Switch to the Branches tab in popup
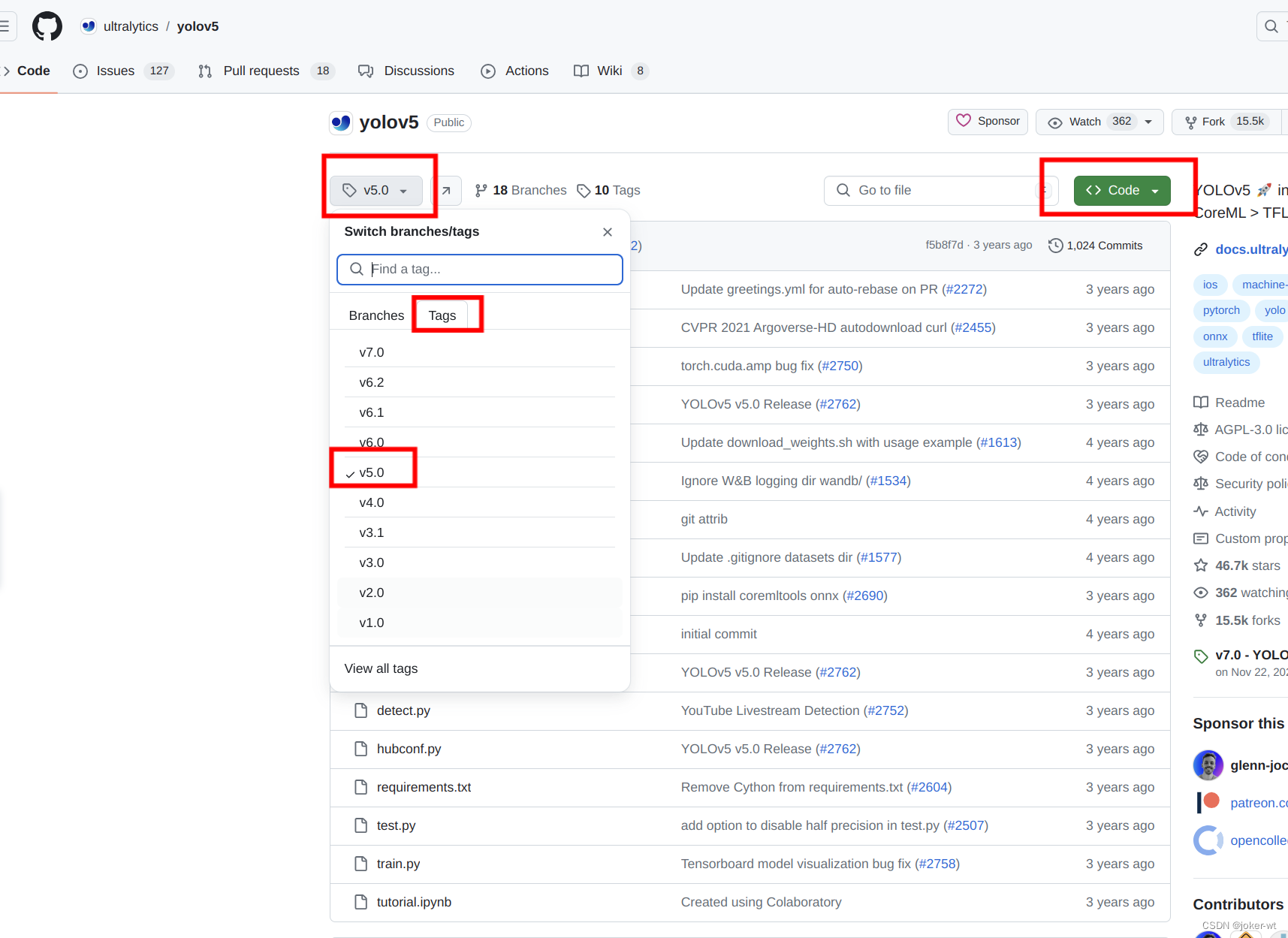This screenshot has width=1288, height=938. pos(376,315)
